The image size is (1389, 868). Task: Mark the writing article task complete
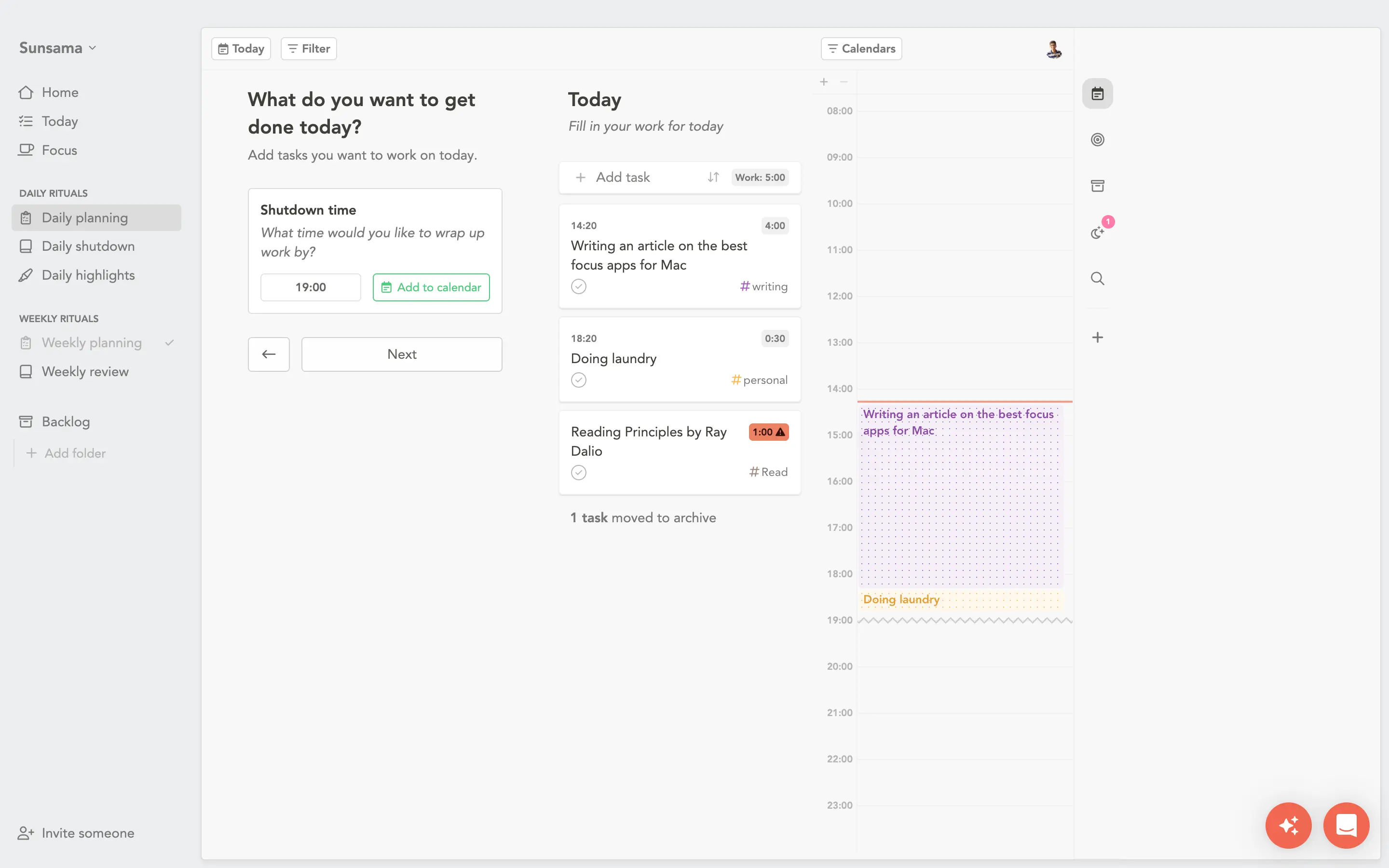click(x=579, y=286)
